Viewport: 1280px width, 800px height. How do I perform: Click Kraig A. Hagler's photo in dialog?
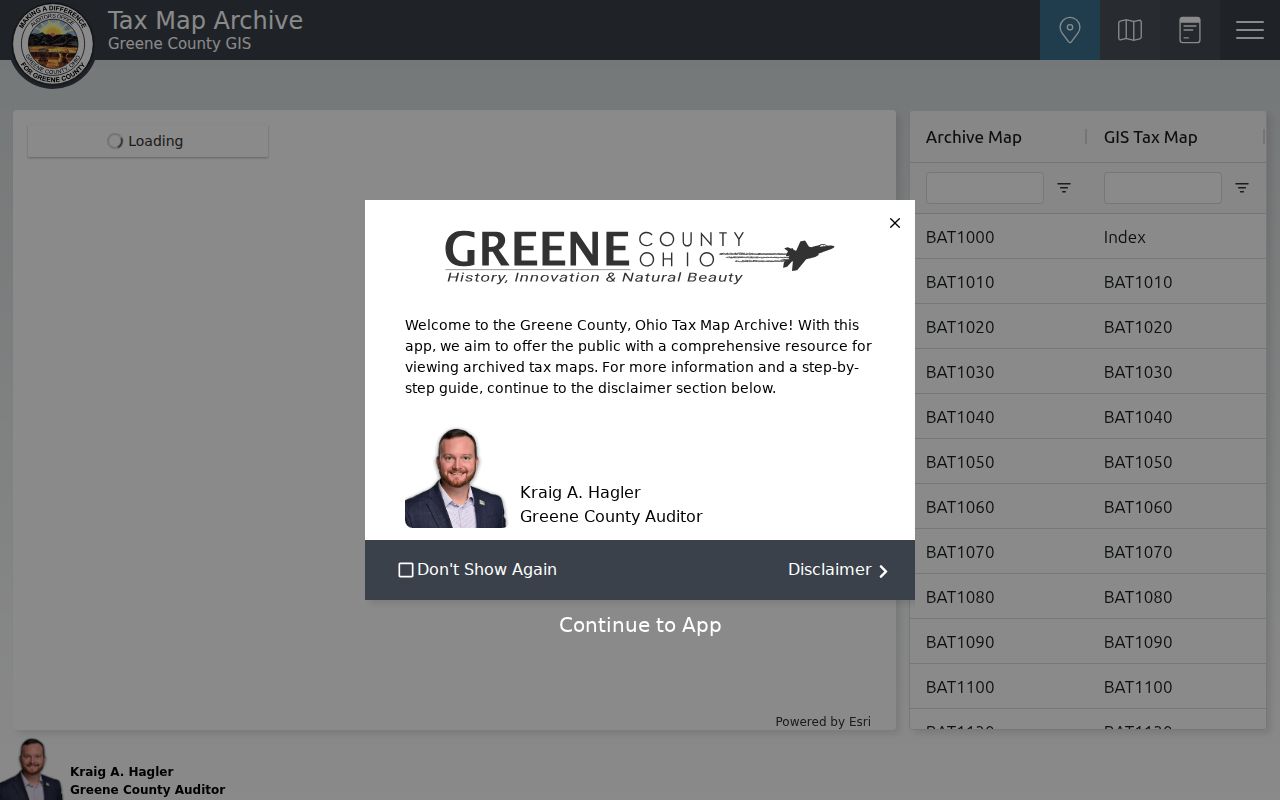pyautogui.click(x=456, y=478)
